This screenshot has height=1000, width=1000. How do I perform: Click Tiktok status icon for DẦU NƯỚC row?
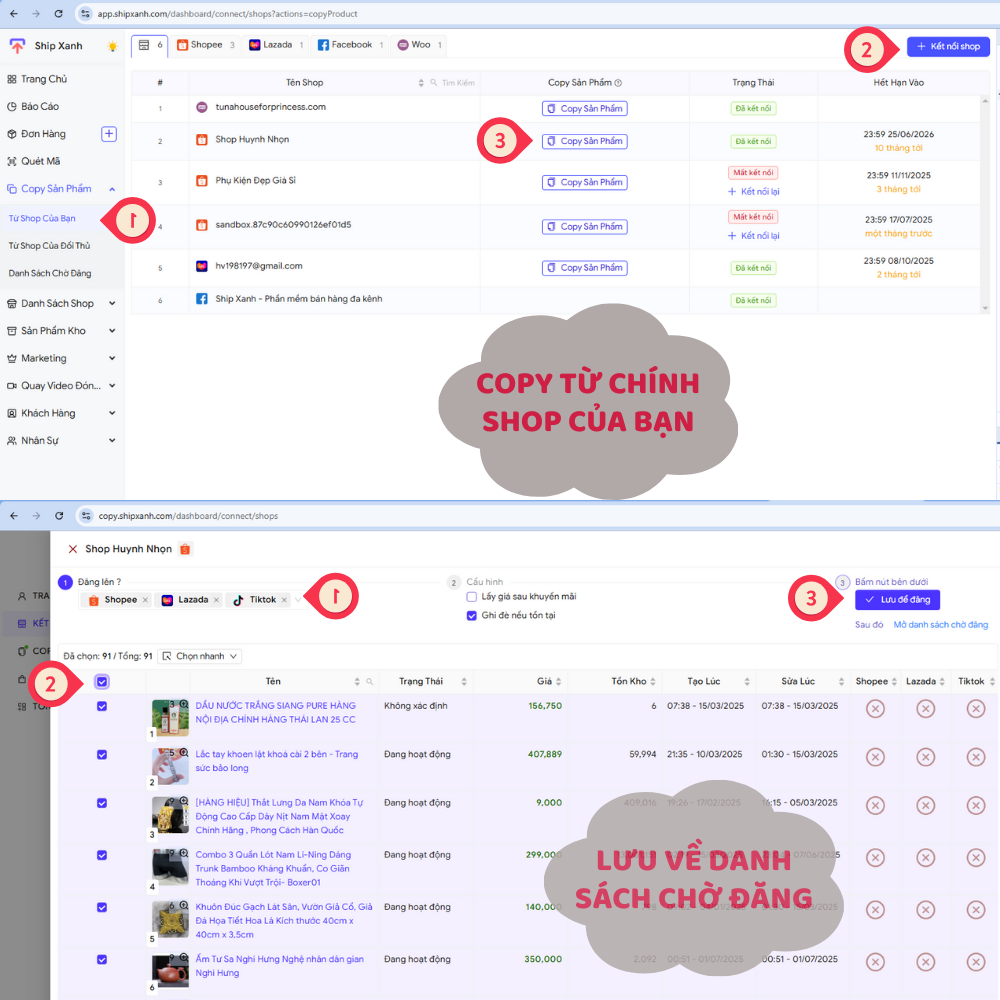coord(976,709)
